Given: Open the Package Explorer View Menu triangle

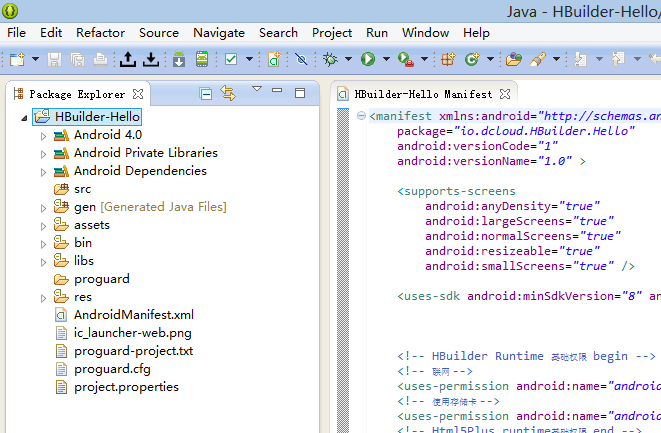Looking at the screenshot, I should coord(257,89).
